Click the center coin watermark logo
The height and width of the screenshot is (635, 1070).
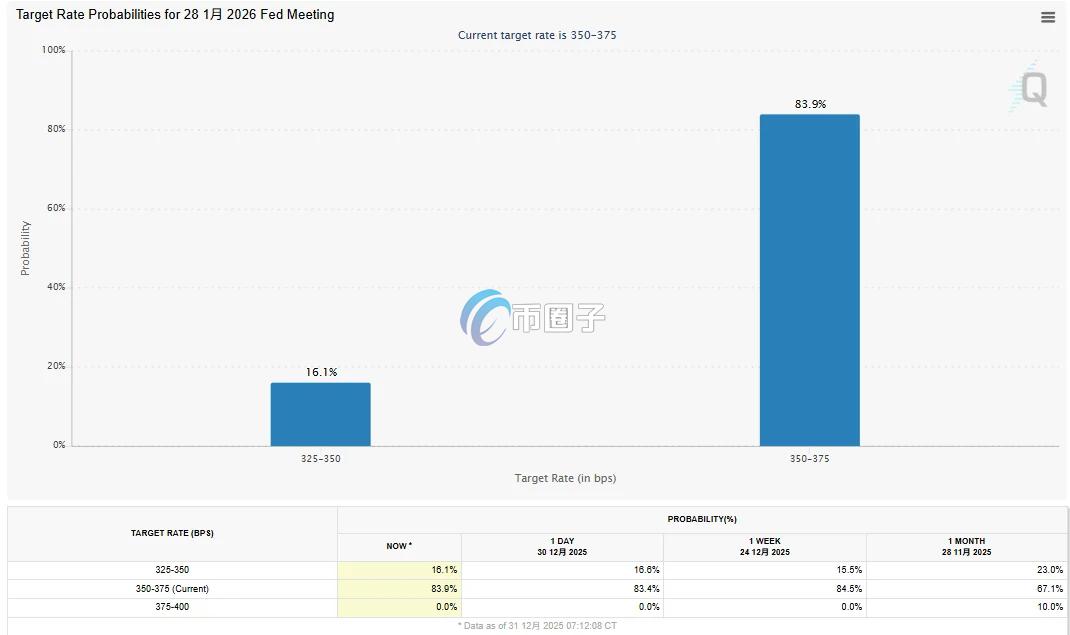533,318
